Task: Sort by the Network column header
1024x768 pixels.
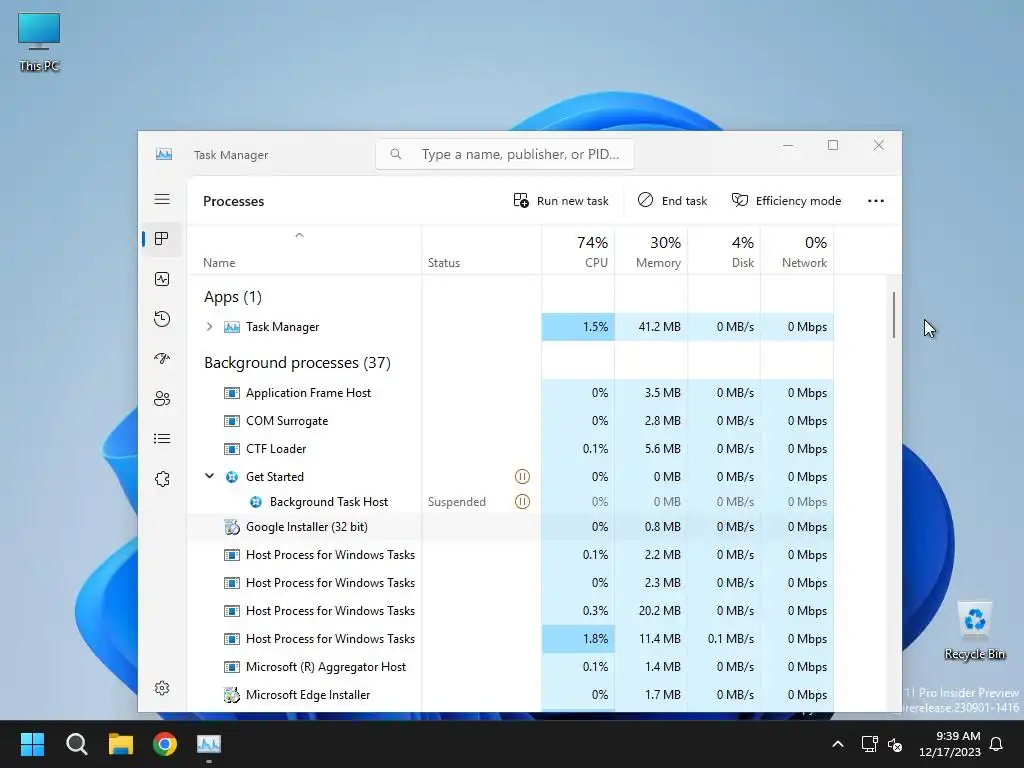Action: [797, 251]
